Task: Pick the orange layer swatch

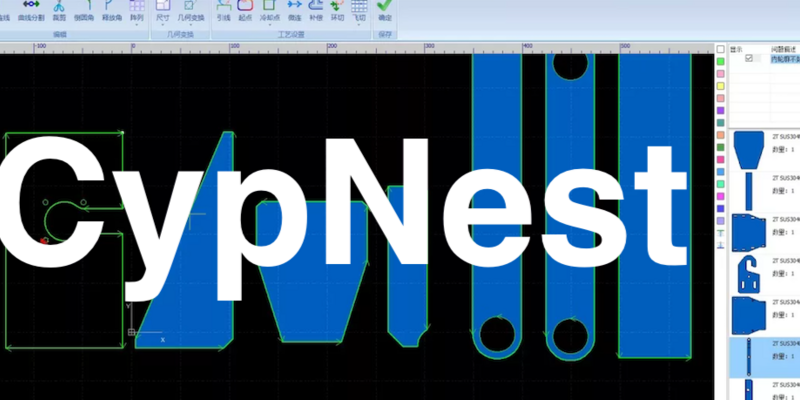Action: point(720,135)
